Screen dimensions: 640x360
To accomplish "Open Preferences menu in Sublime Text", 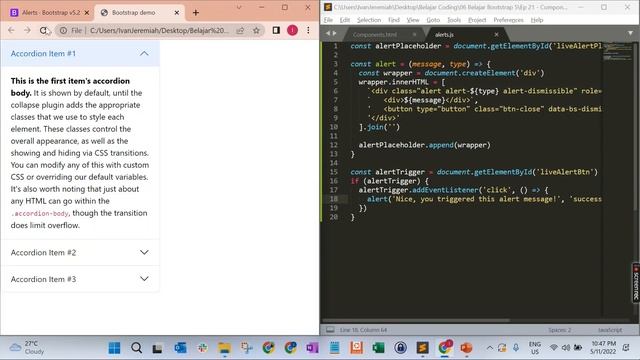I will [508, 20].
